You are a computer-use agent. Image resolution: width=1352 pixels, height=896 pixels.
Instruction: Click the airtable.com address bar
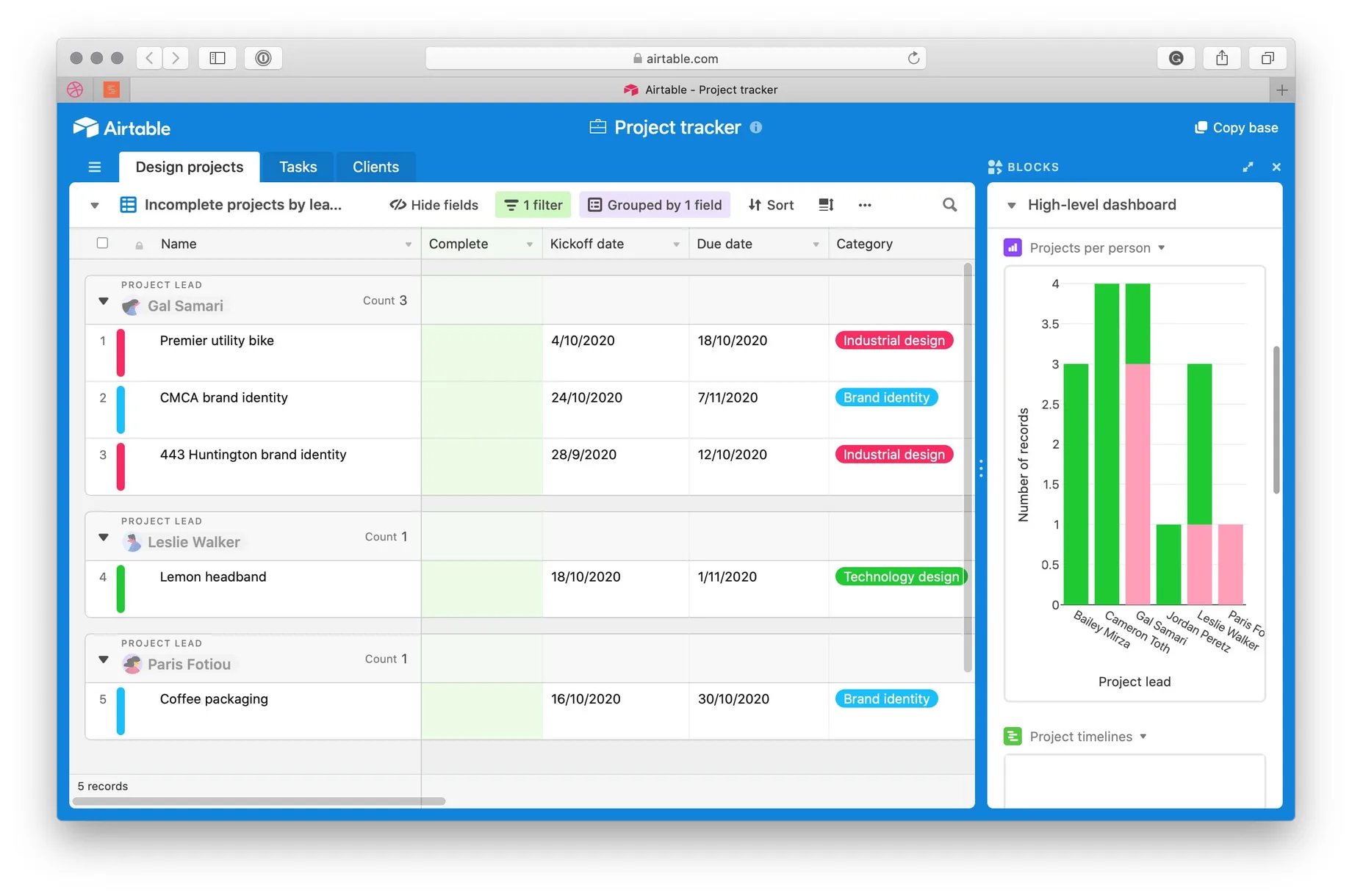coord(675,58)
